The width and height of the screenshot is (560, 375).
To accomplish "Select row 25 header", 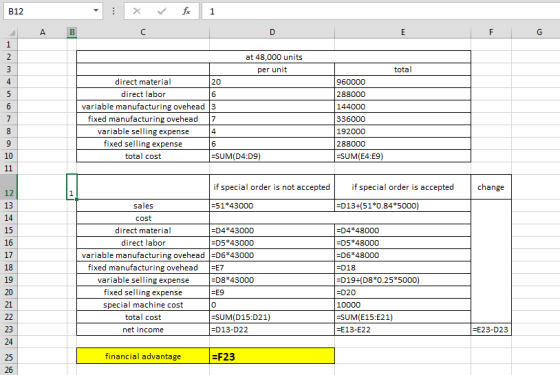I will (9, 356).
